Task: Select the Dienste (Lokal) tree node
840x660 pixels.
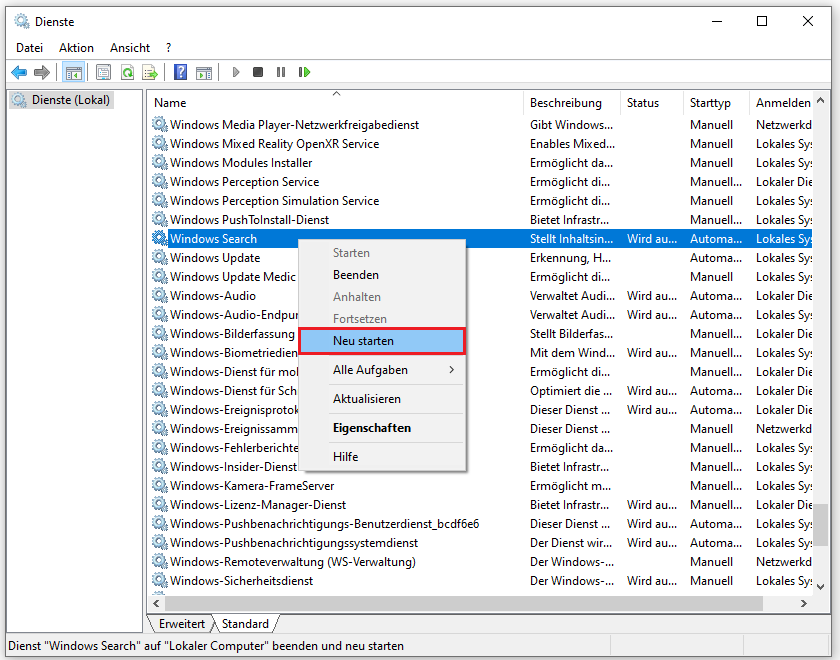Action: pos(62,100)
